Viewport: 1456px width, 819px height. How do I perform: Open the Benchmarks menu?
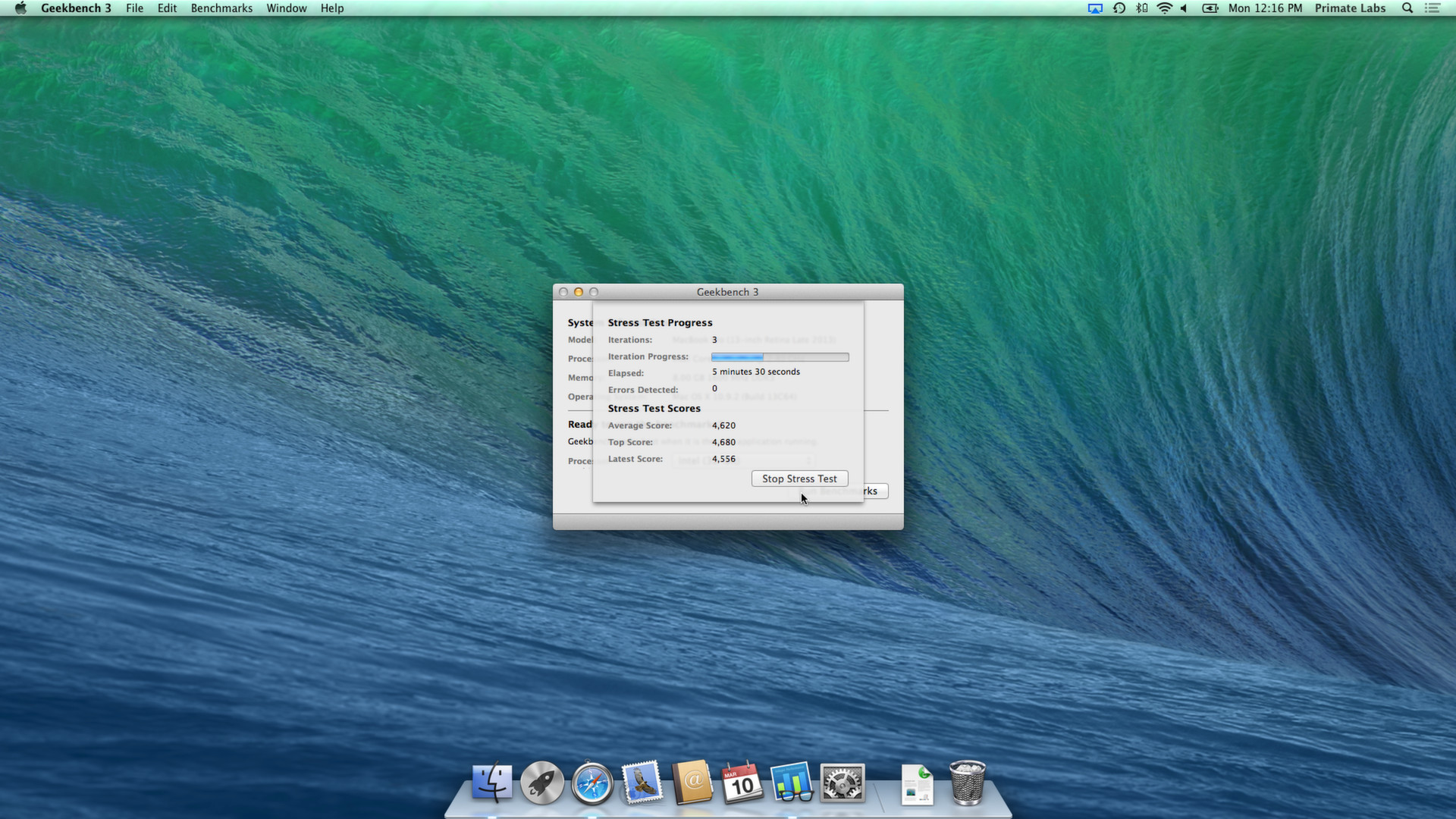(221, 8)
